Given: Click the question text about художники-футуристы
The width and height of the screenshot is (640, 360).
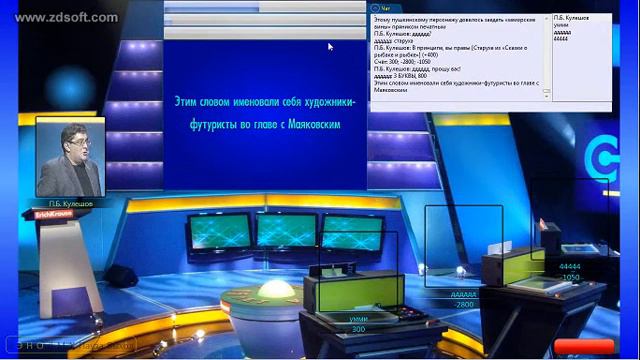Looking at the screenshot, I should click(265, 113).
